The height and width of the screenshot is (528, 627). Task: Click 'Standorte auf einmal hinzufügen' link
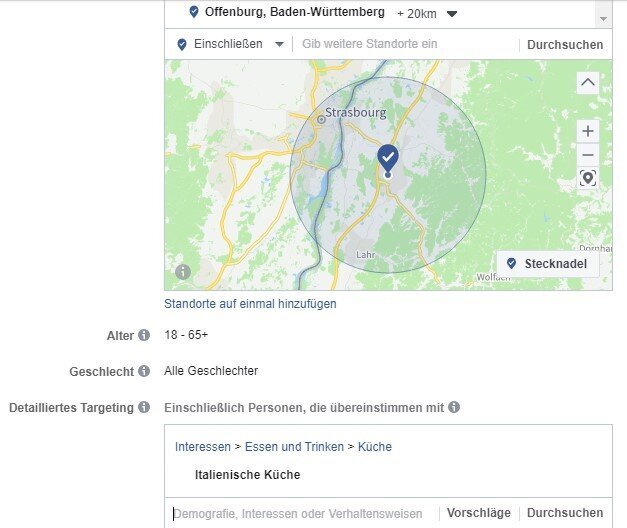tap(250, 303)
